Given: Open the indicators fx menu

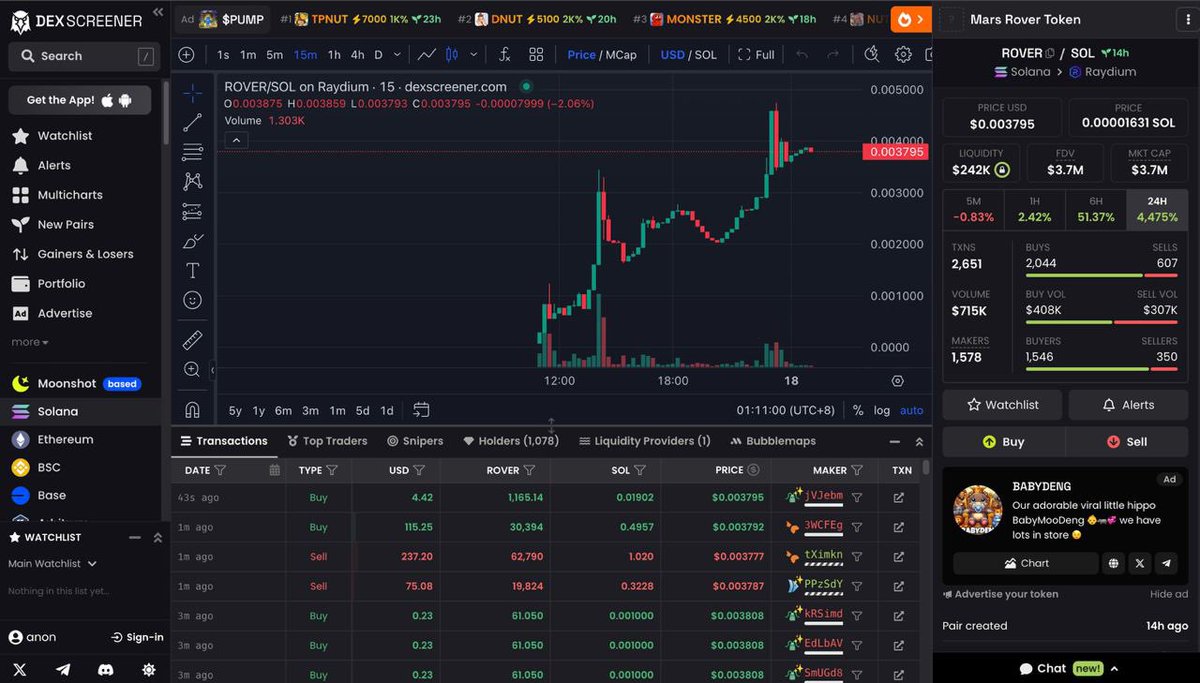Looking at the screenshot, I should [505, 55].
